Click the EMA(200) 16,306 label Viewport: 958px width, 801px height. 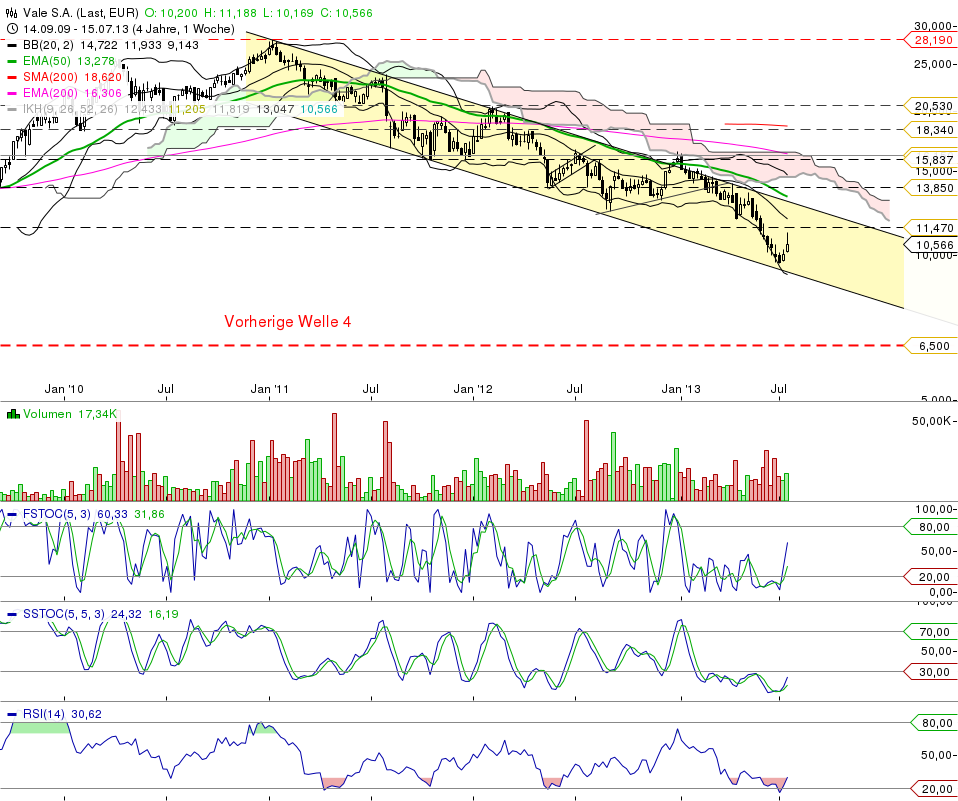coord(72,93)
